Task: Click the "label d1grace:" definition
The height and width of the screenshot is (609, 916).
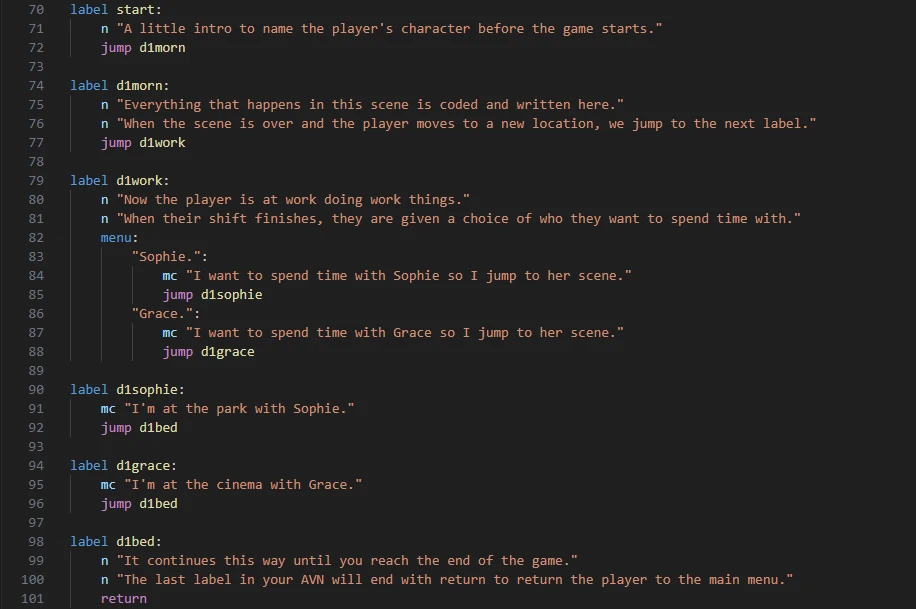Action: [x=123, y=465]
